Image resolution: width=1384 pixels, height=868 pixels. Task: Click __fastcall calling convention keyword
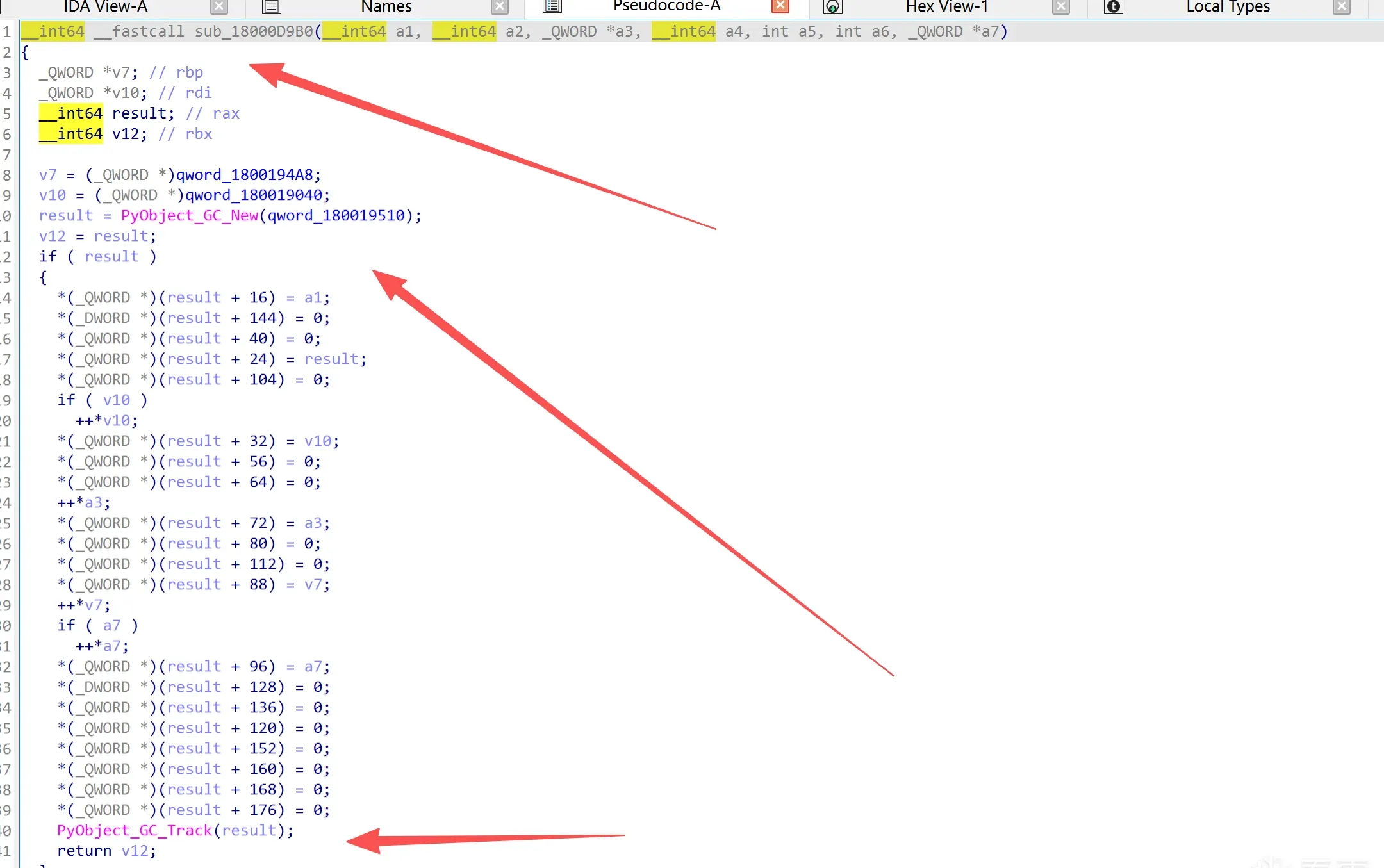coord(138,31)
